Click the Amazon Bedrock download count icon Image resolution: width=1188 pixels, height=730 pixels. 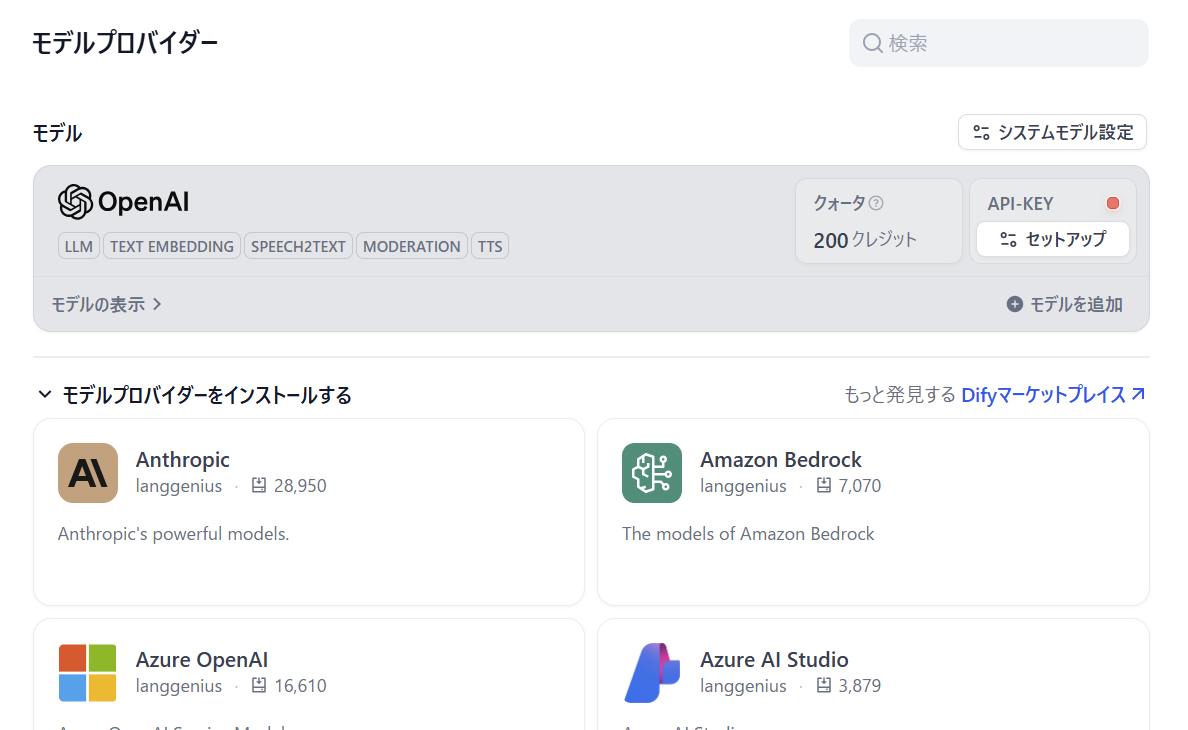(824, 485)
